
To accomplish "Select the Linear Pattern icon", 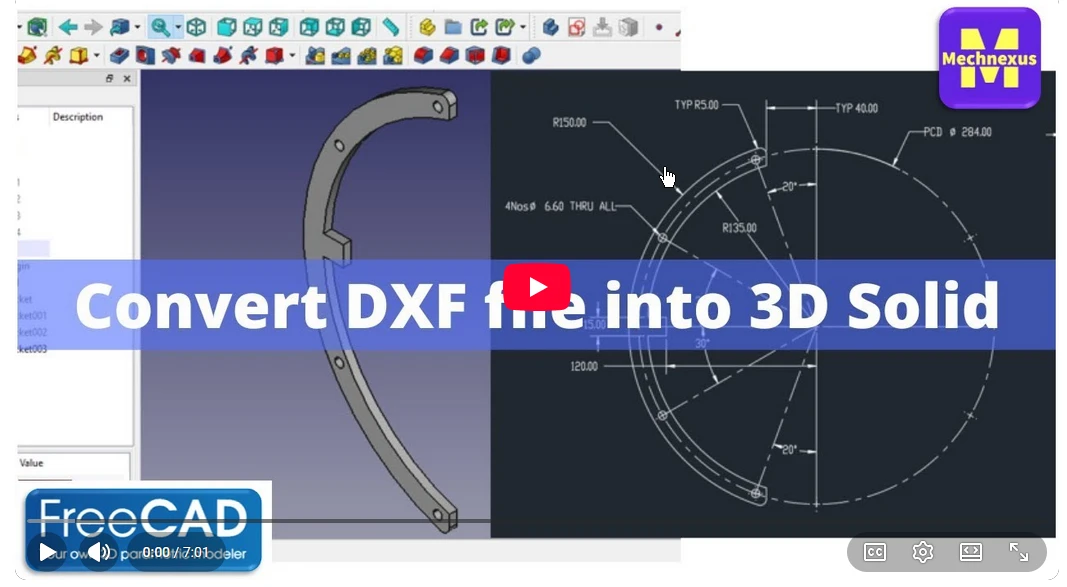I will [341, 55].
